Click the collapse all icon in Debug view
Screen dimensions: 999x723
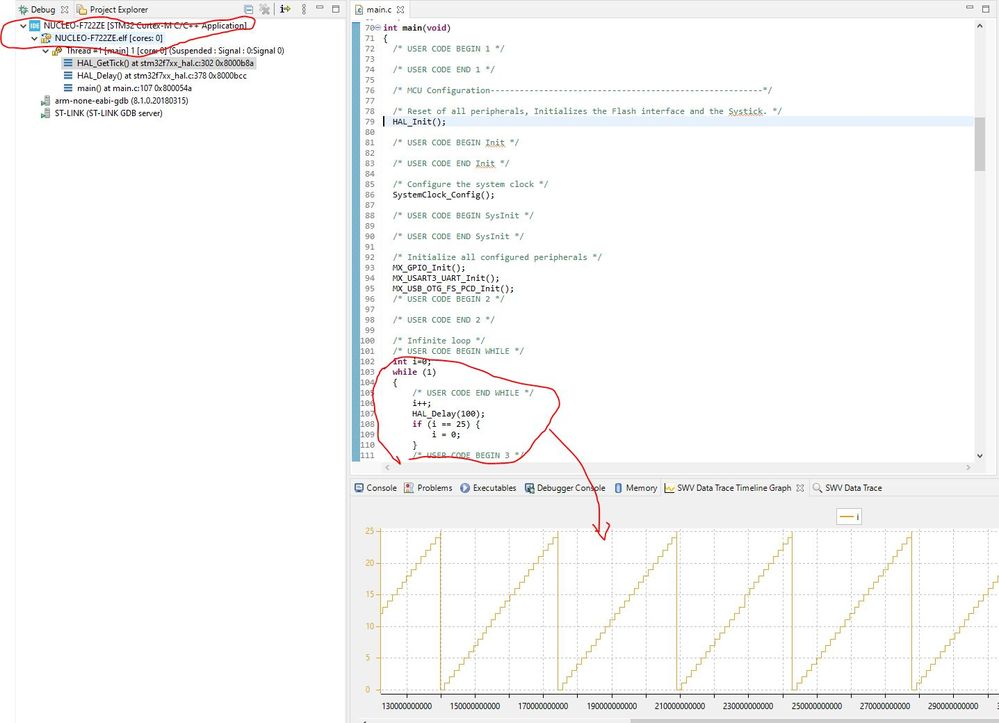click(x=248, y=10)
